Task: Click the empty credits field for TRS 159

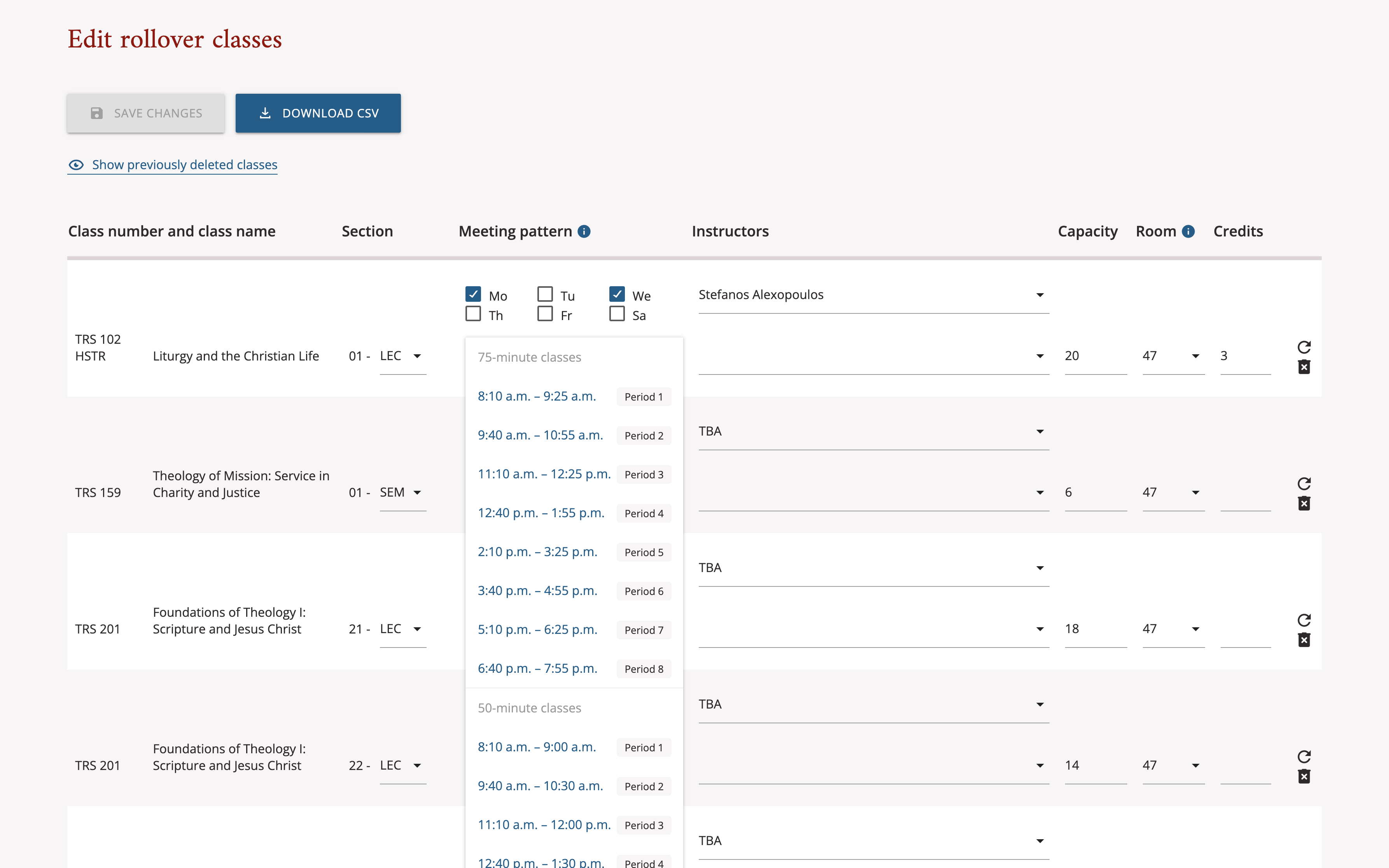Action: click(1246, 493)
